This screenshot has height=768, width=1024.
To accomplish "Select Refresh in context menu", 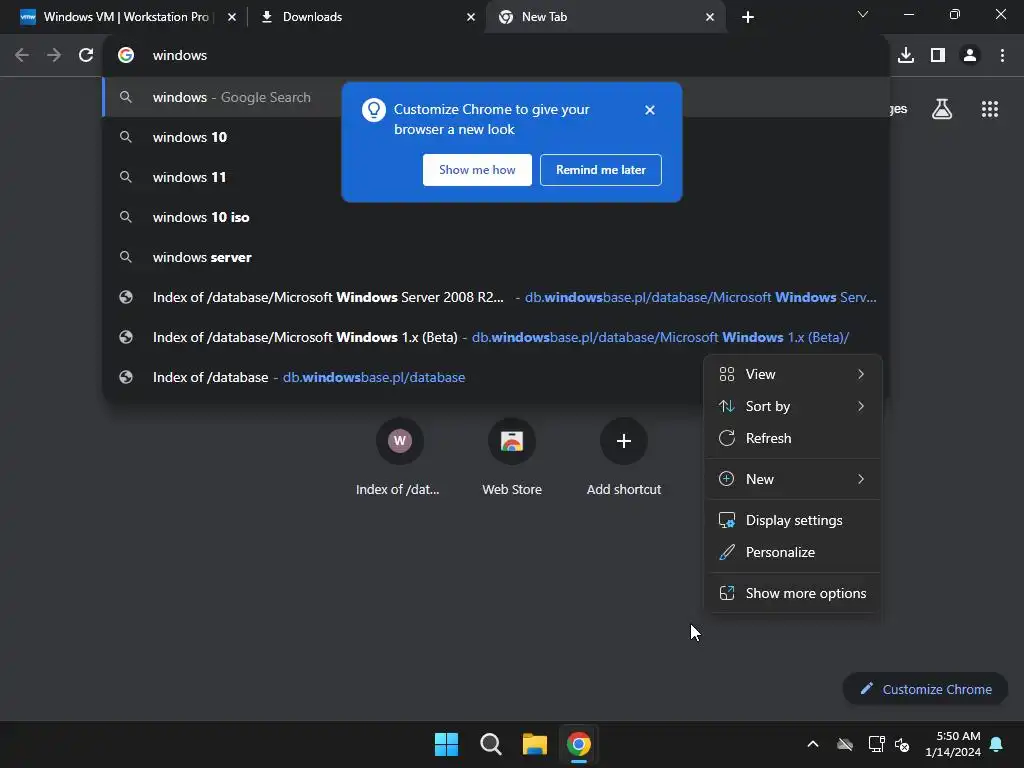I will point(793,438).
